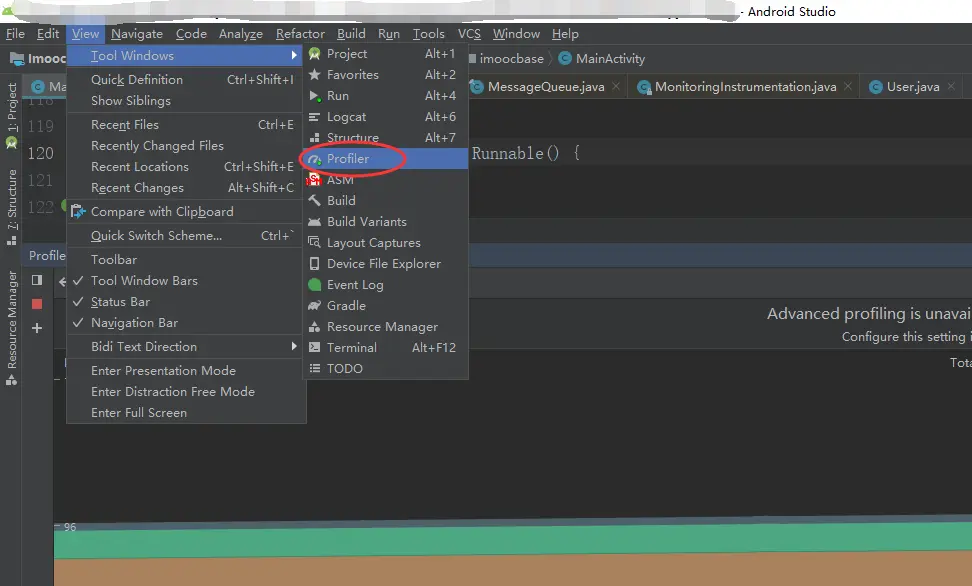Select Quick Definition menu item
This screenshot has height=586, width=972.
point(186,80)
